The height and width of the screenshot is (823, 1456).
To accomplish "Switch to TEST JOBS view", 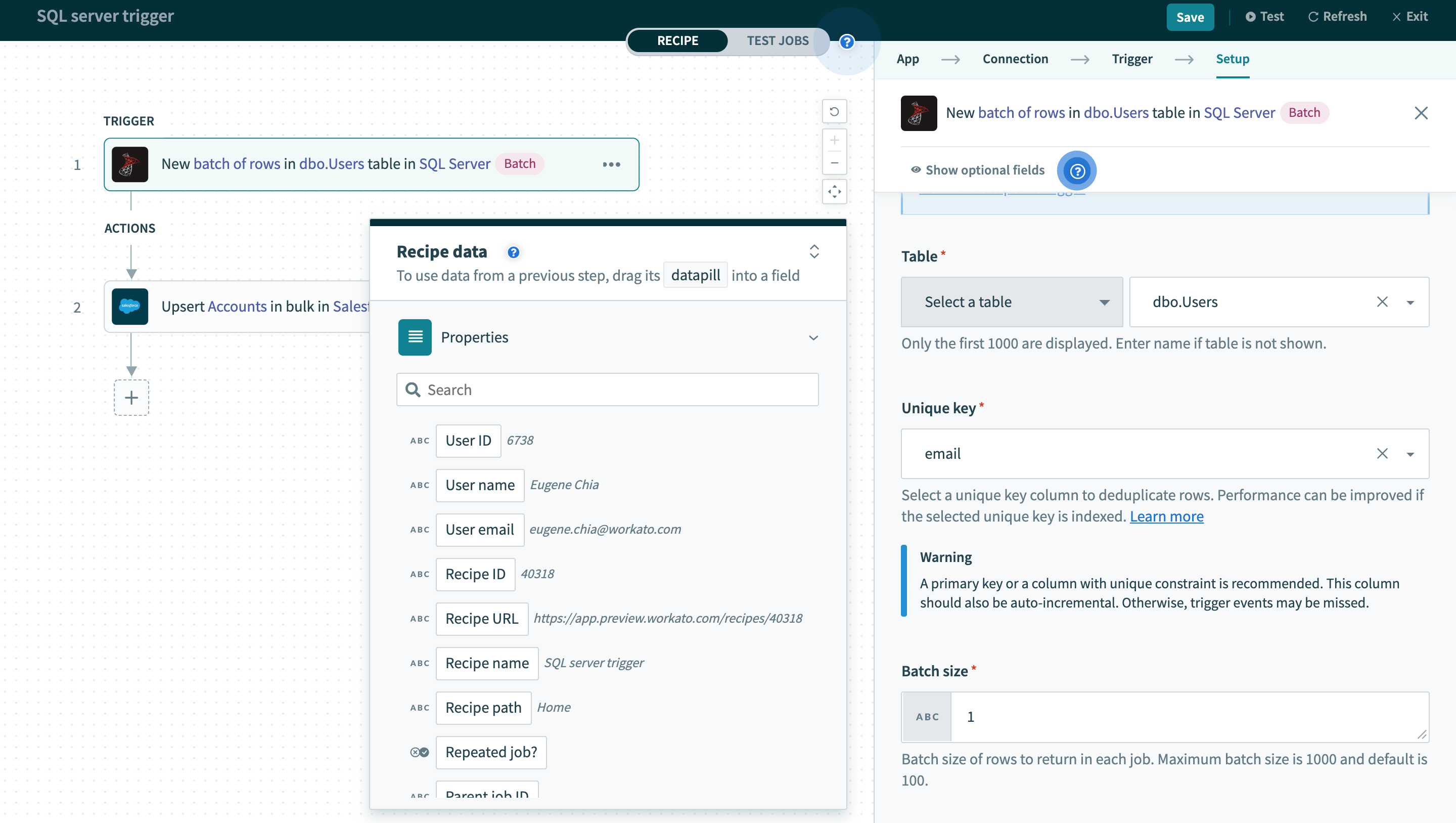I will pyautogui.click(x=777, y=41).
